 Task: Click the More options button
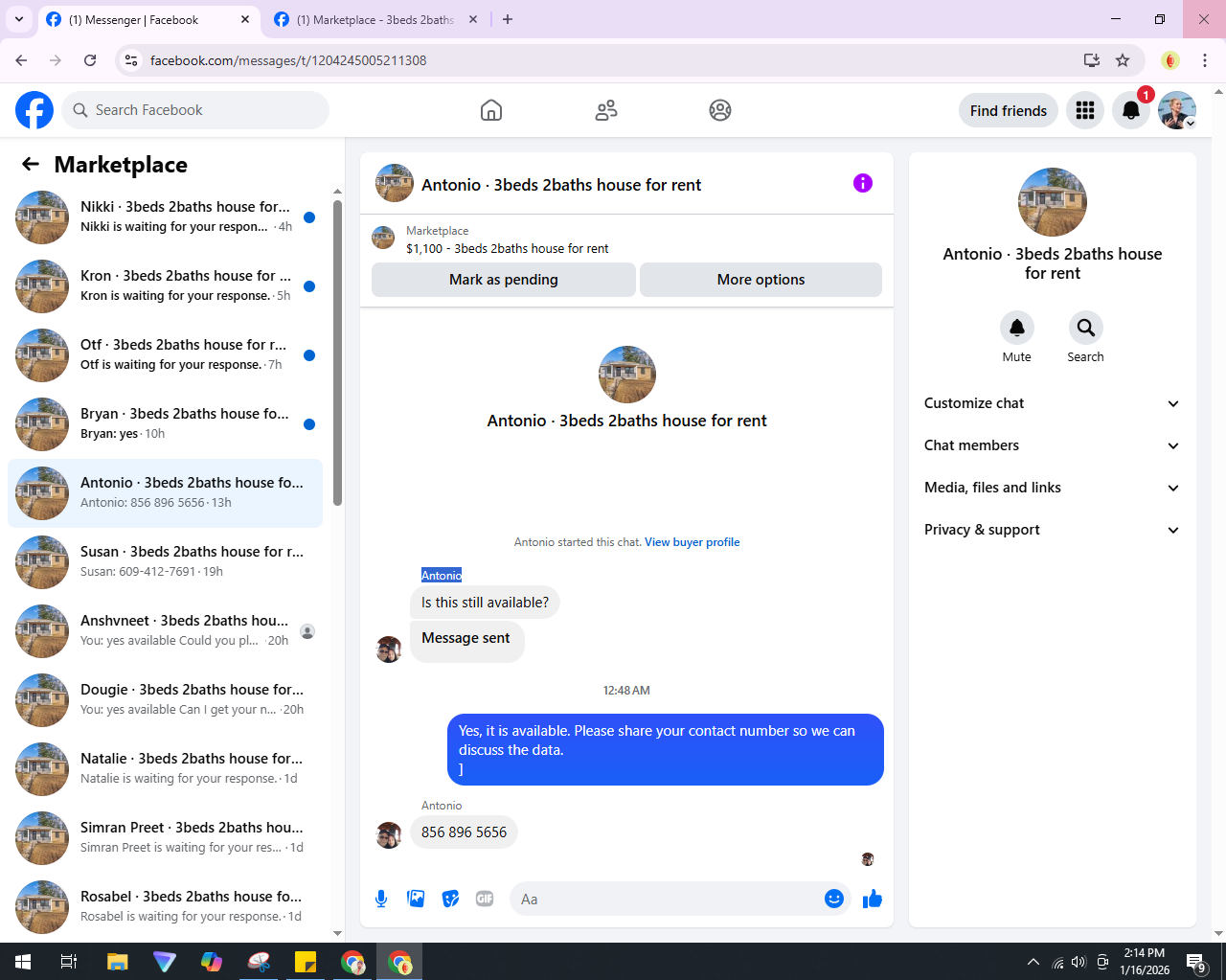pyautogui.click(x=761, y=280)
